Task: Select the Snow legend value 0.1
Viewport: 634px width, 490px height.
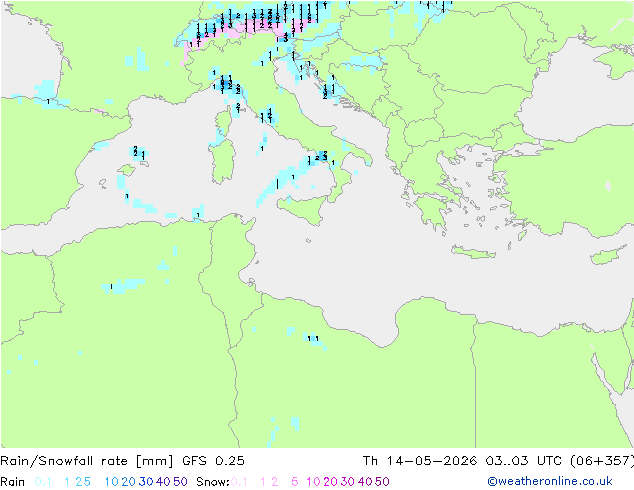Action: tap(240, 482)
